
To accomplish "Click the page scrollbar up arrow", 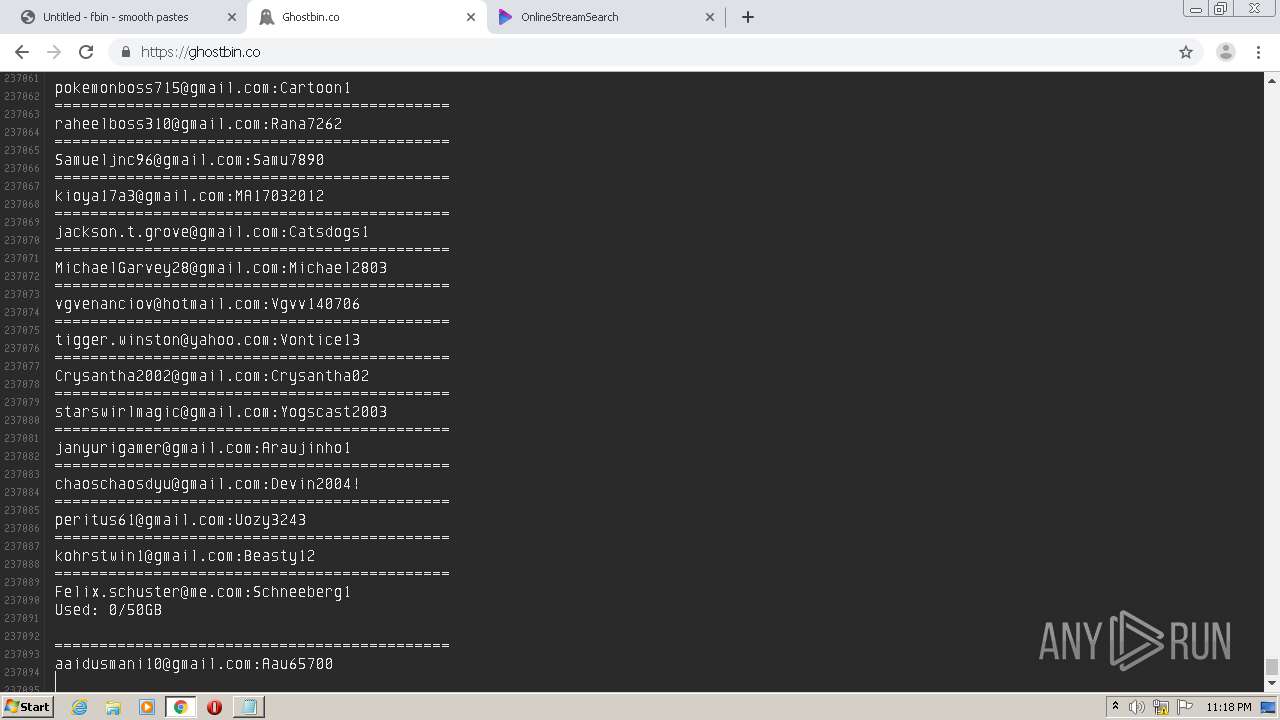I will (x=1272, y=79).
